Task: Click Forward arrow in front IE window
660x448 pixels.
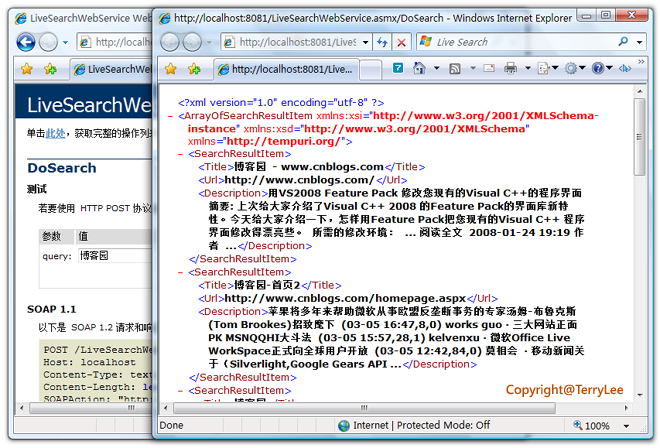Action: (x=192, y=42)
